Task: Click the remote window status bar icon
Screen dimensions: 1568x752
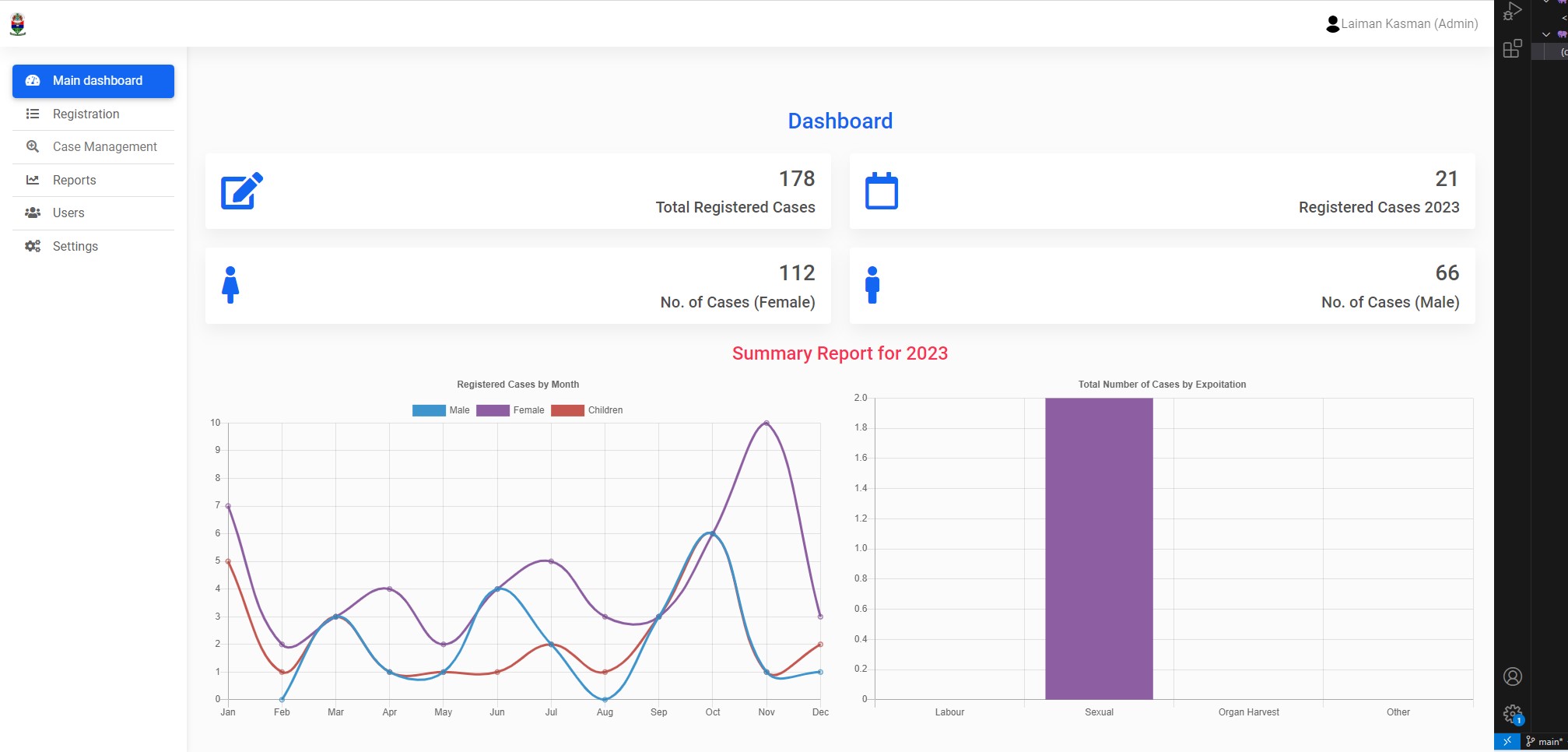Action: (x=1507, y=741)
